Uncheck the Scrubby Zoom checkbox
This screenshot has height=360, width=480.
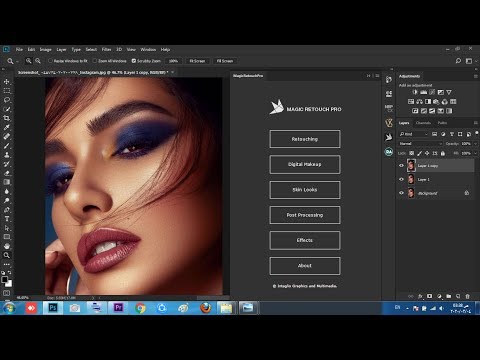click(134, 61)
